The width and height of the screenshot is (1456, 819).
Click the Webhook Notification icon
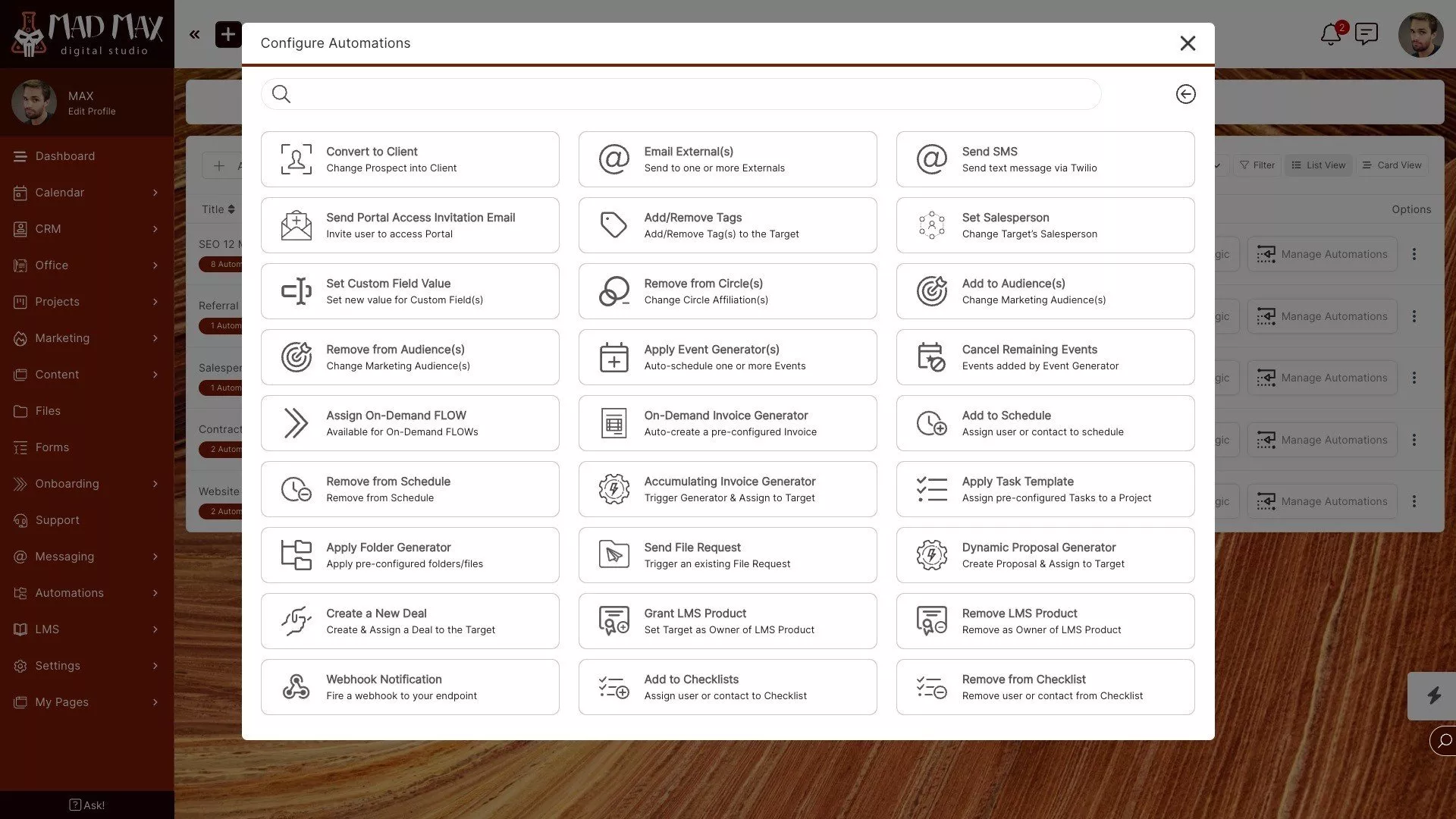[296, 687]
